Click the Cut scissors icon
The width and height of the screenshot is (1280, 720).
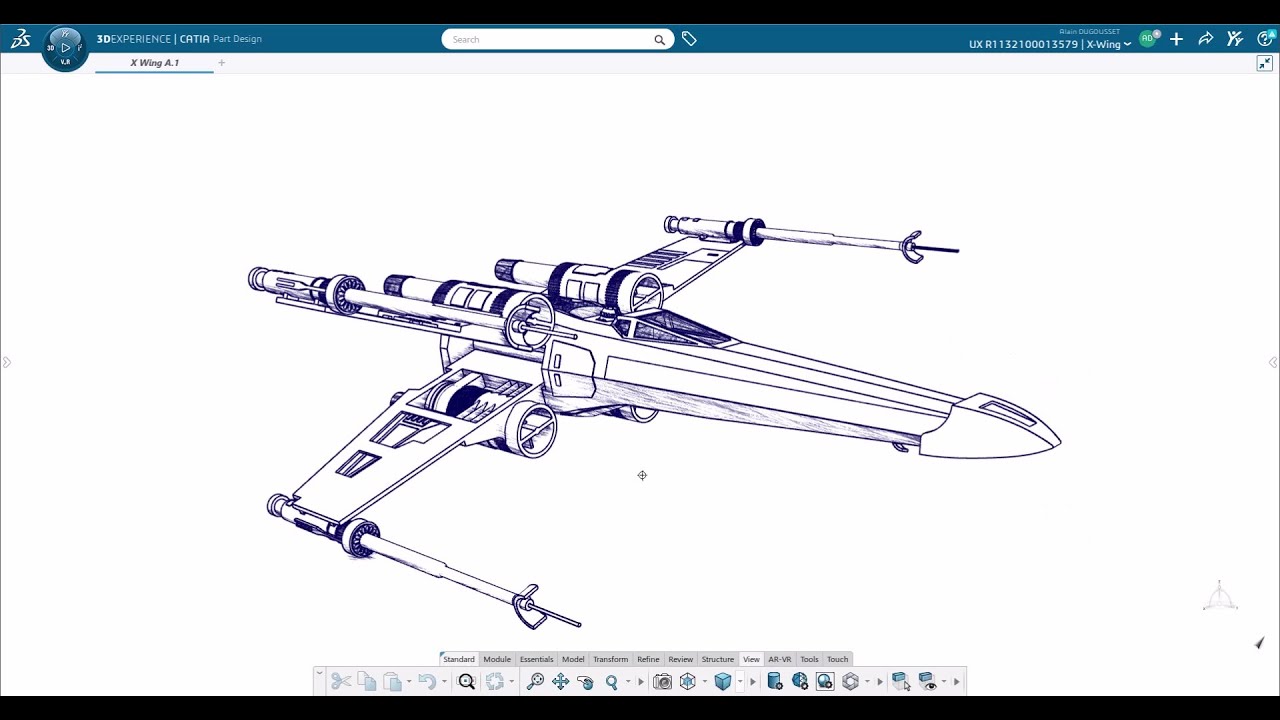point(341,682)
